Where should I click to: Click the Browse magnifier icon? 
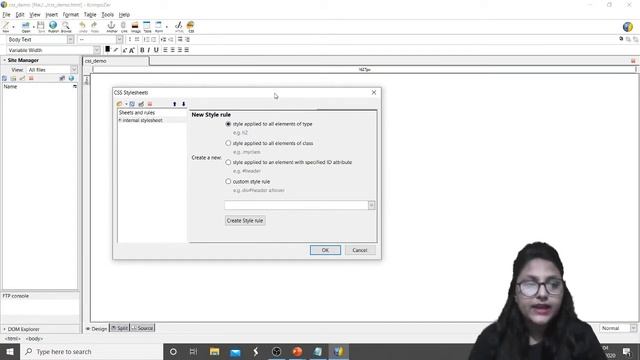(66, 26)
